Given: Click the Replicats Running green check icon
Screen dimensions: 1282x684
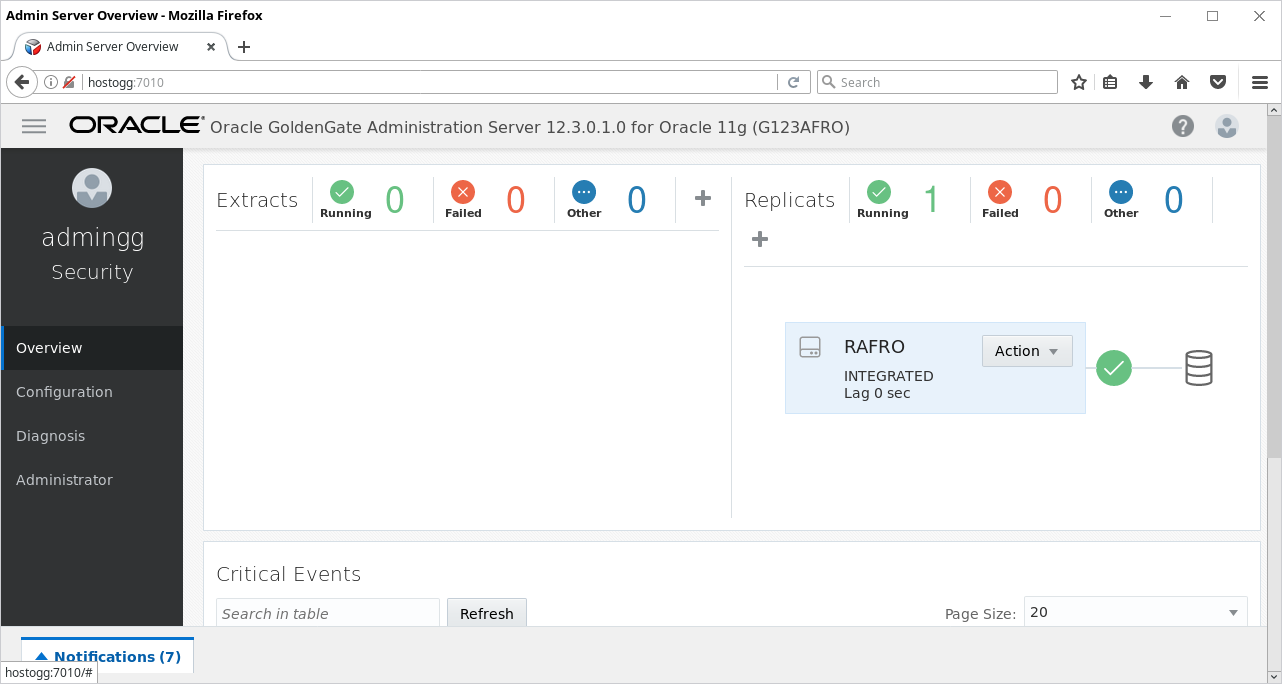Looking at the screenshot, I should [879, 191].
